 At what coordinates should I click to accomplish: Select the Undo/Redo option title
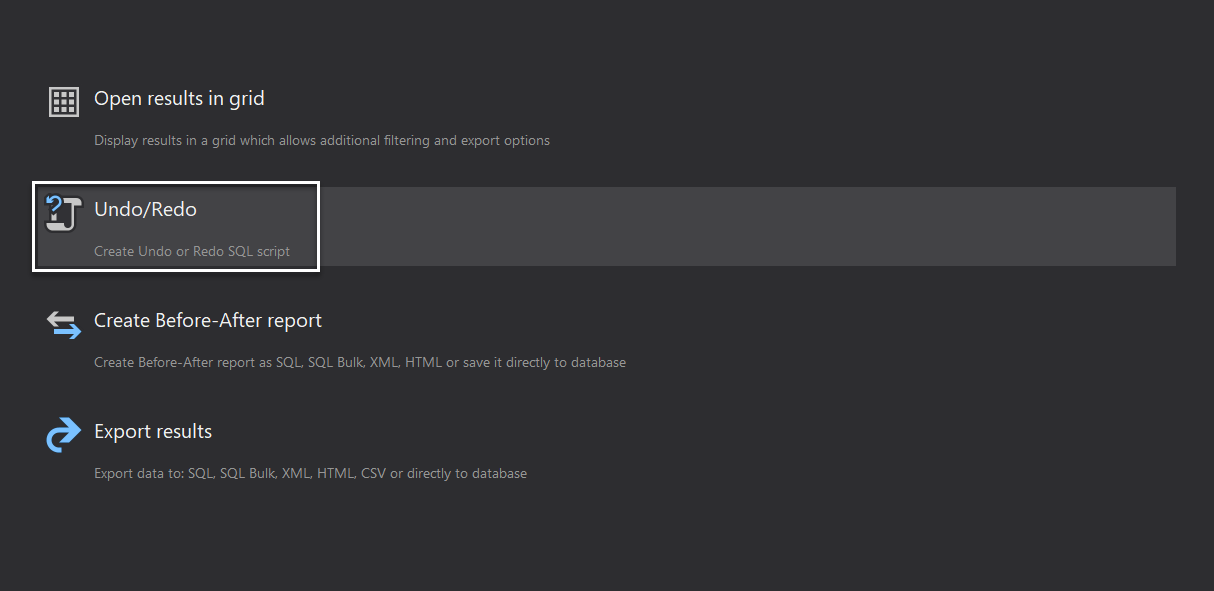pyautogui.click(x=145, y=209)
